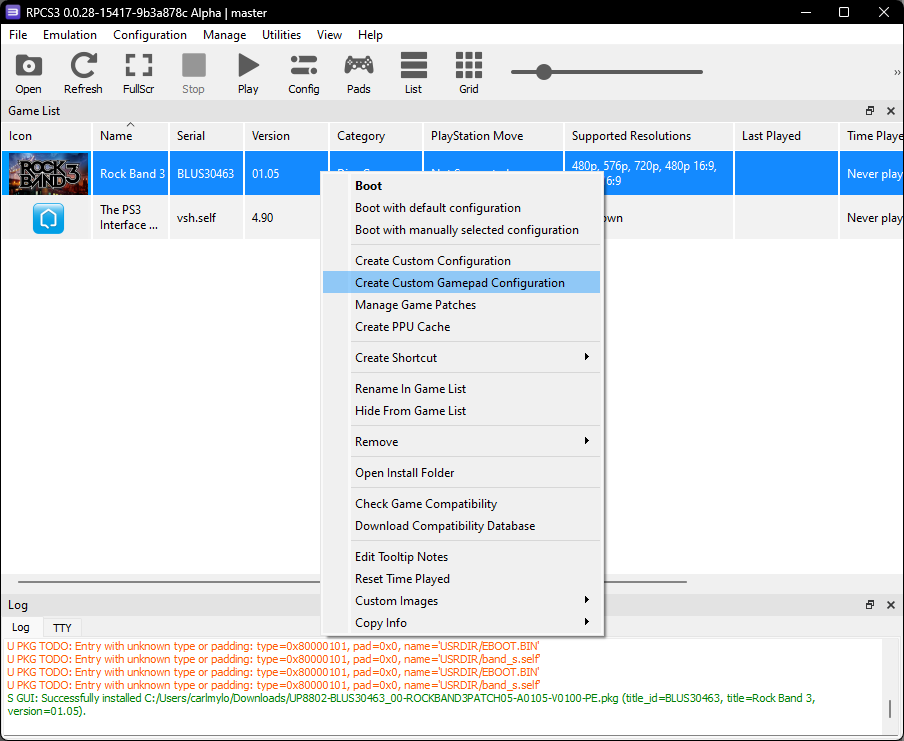Select the Rock Band 3 game icon

click(48, 174)
